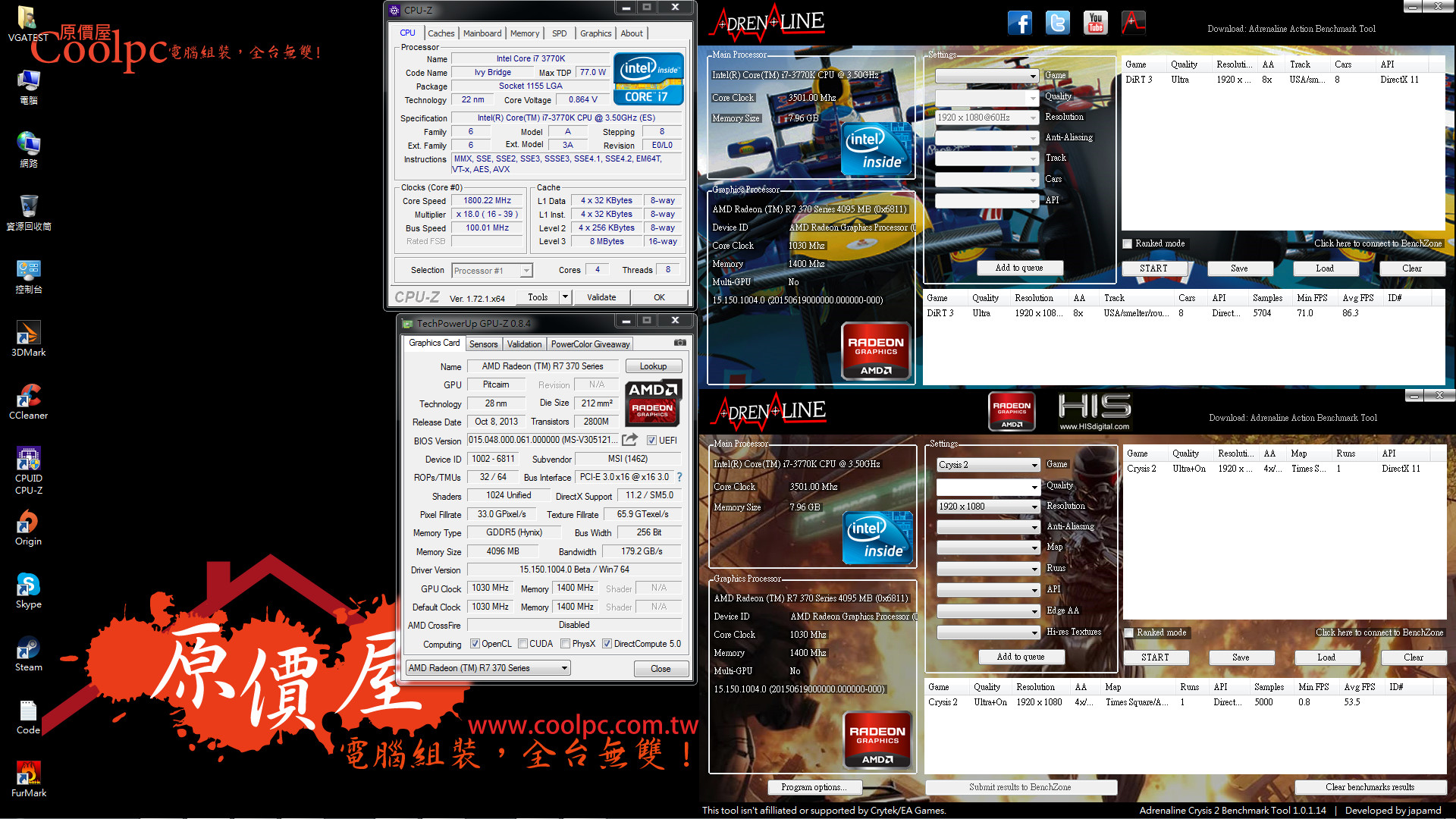Open the recycle bin desktop icon
This screenshot has height=819, width=1456.
pos(28,212)
